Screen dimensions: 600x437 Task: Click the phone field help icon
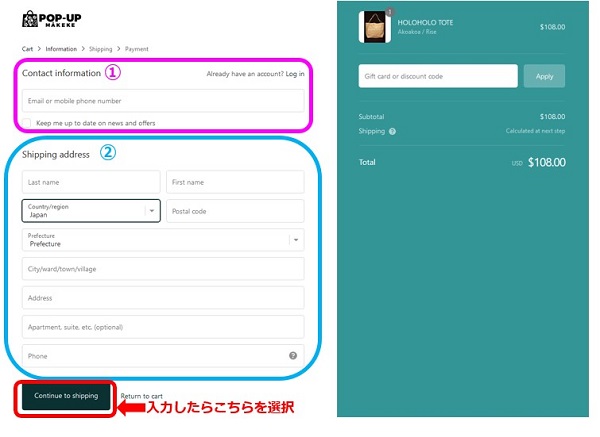[x=293, y=355]
